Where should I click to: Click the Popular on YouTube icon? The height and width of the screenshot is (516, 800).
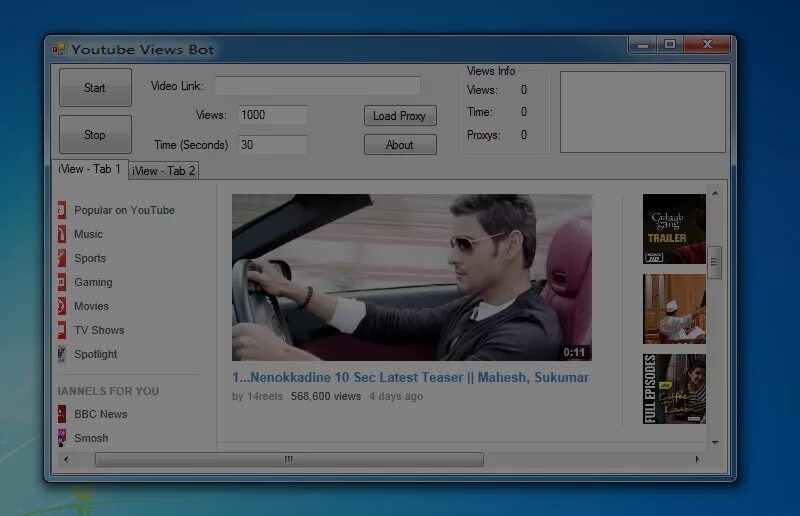coord(62,210)
